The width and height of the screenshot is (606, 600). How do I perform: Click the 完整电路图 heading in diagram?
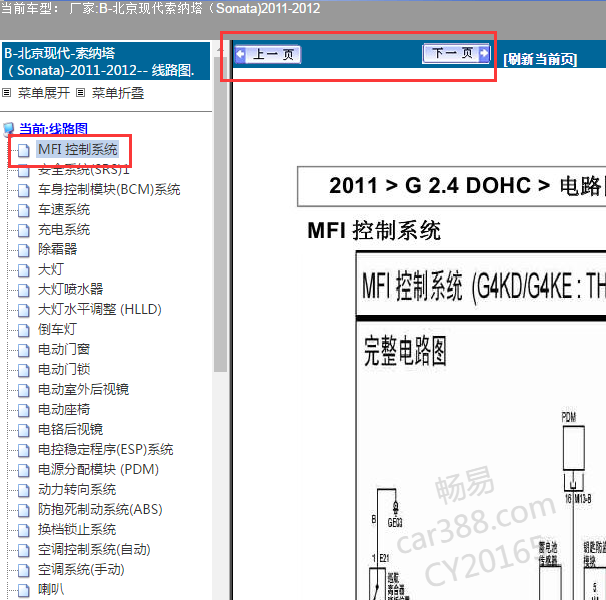(405, 351)
